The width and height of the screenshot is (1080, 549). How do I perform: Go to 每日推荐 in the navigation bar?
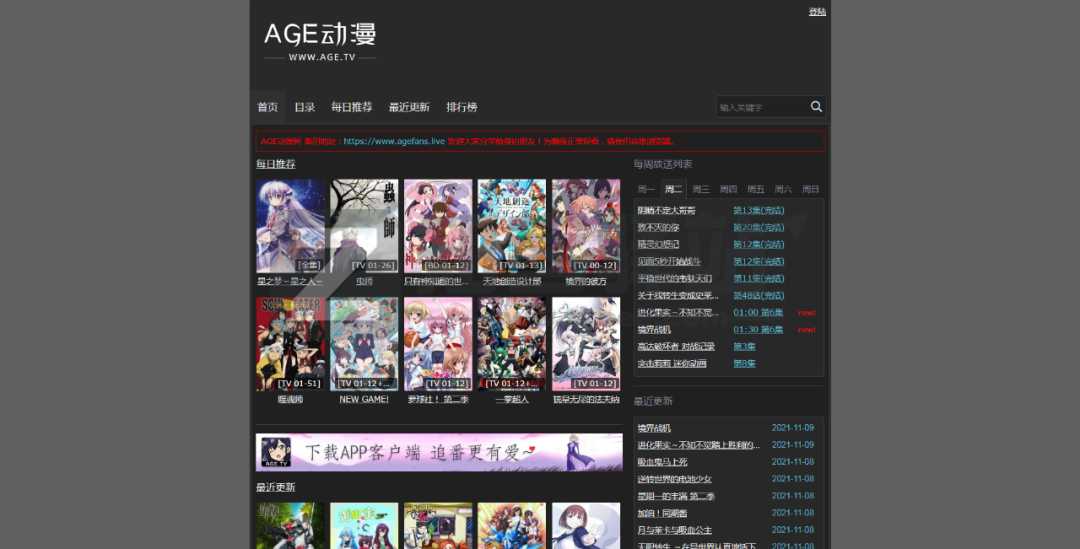pyautogui.click(x=351, y=107)
